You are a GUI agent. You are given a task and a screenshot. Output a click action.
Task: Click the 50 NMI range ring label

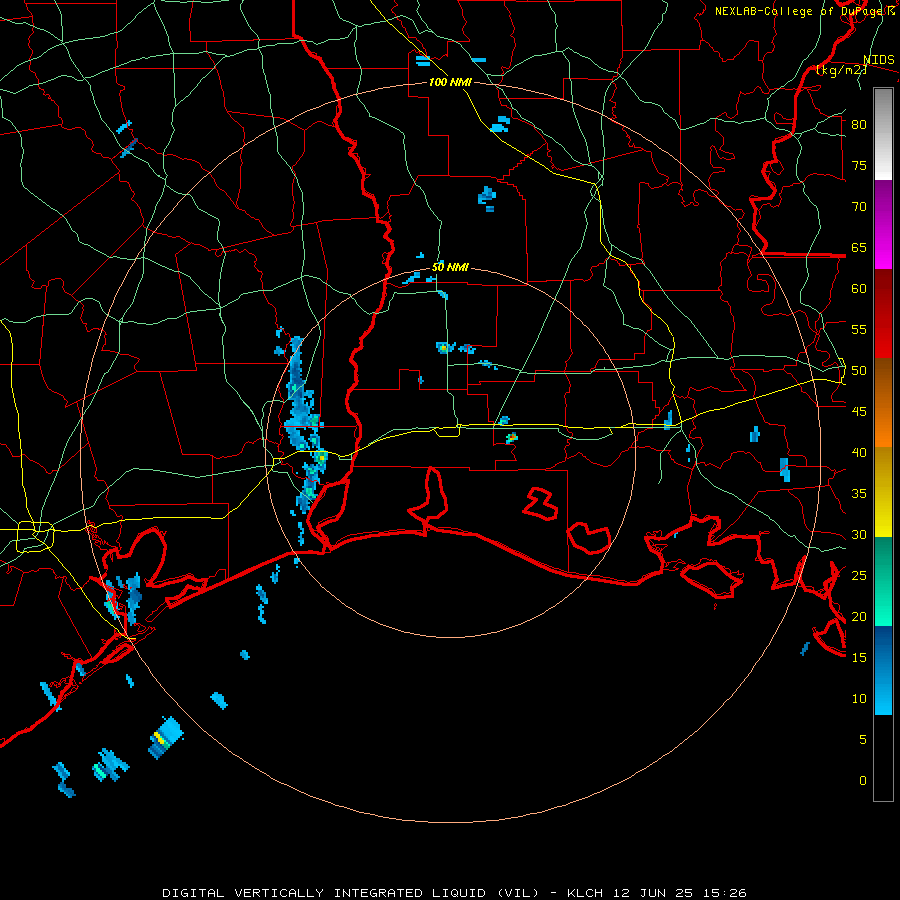click(x=450, y=267)
